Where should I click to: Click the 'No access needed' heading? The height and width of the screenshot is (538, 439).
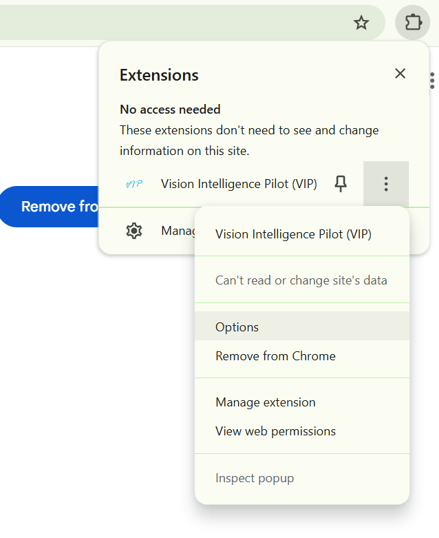click(x=170, y=109)
